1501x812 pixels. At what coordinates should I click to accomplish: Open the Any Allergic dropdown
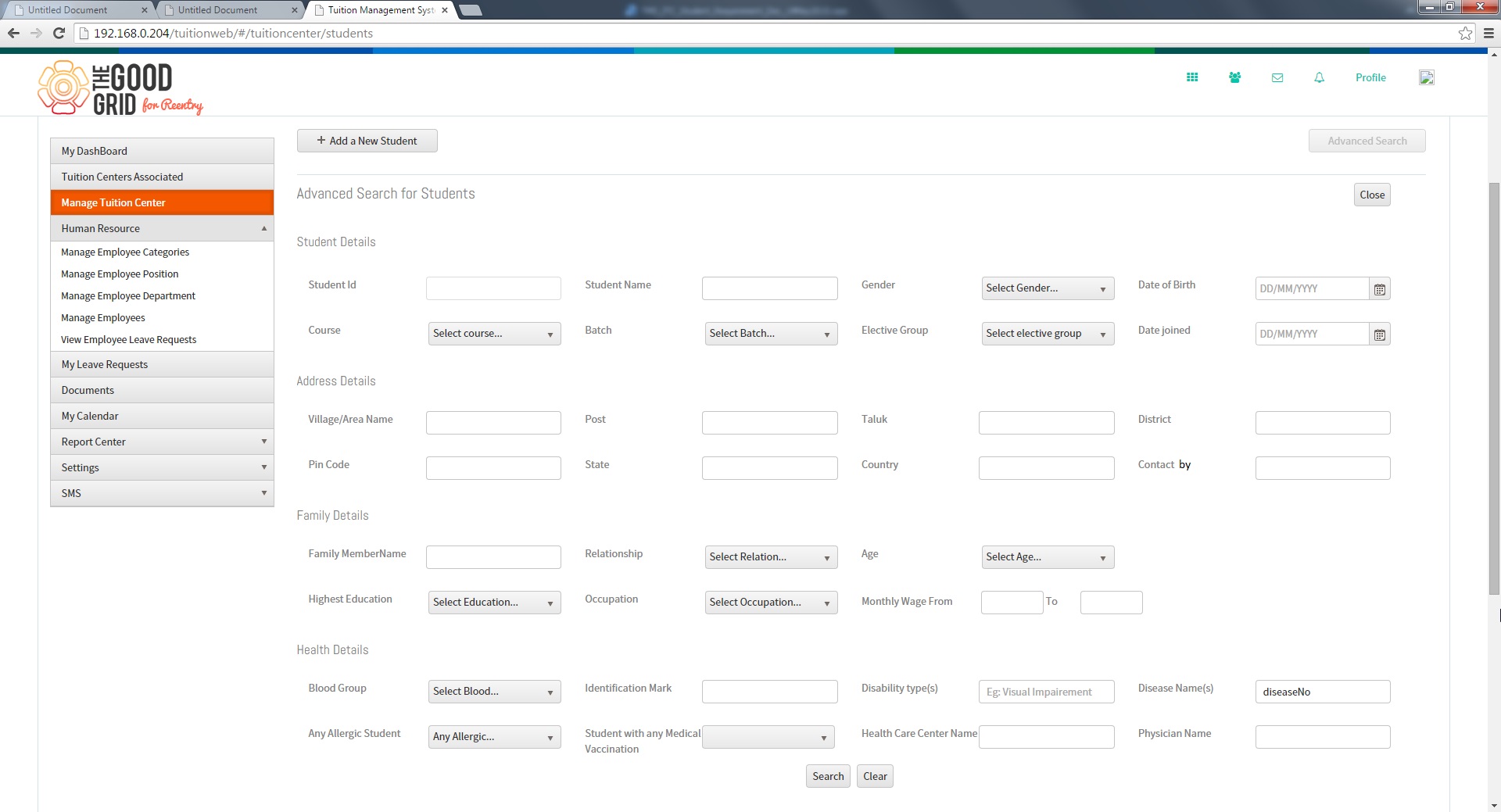point(494,737)
